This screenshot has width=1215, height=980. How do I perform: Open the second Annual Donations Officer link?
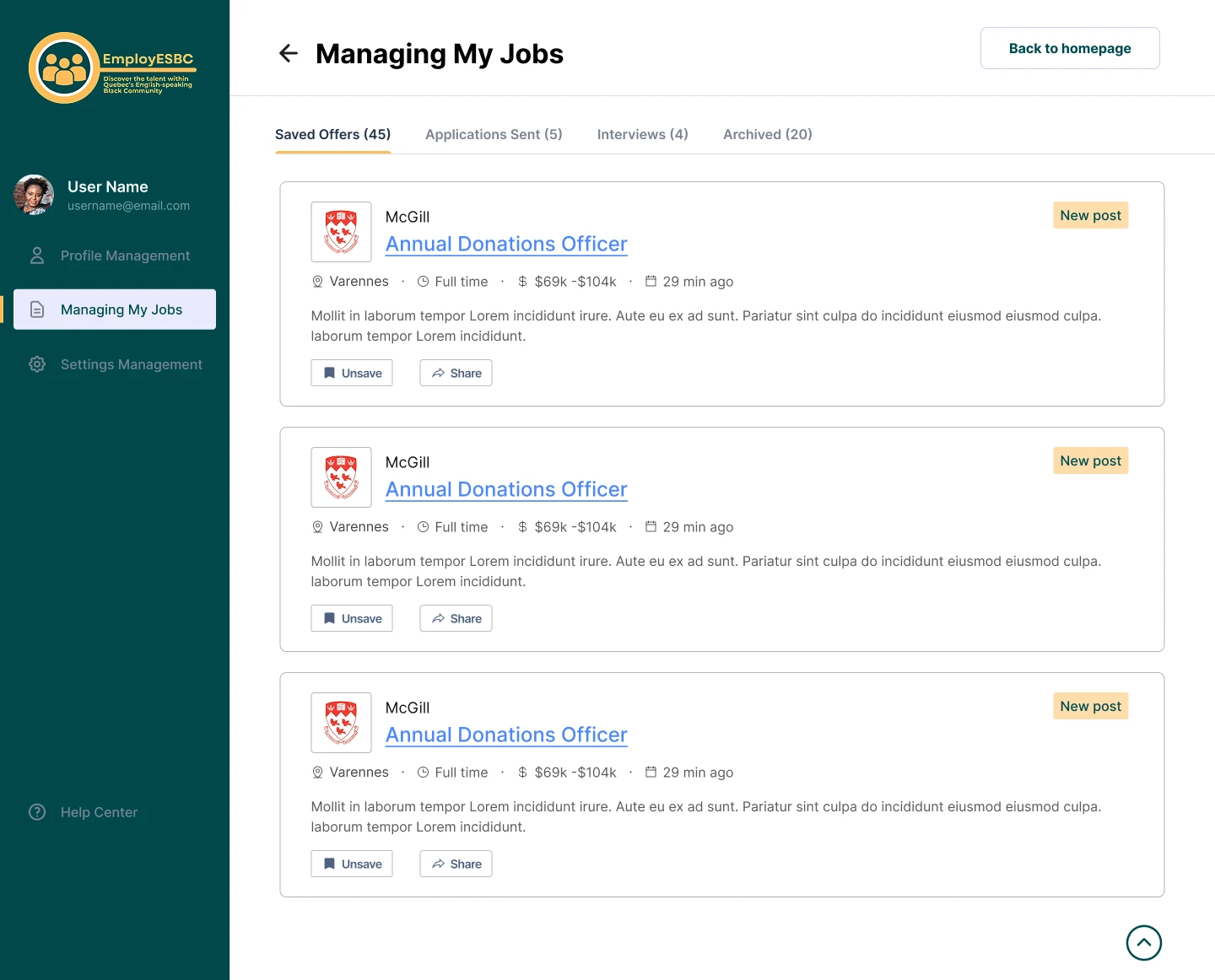[506, 489]
